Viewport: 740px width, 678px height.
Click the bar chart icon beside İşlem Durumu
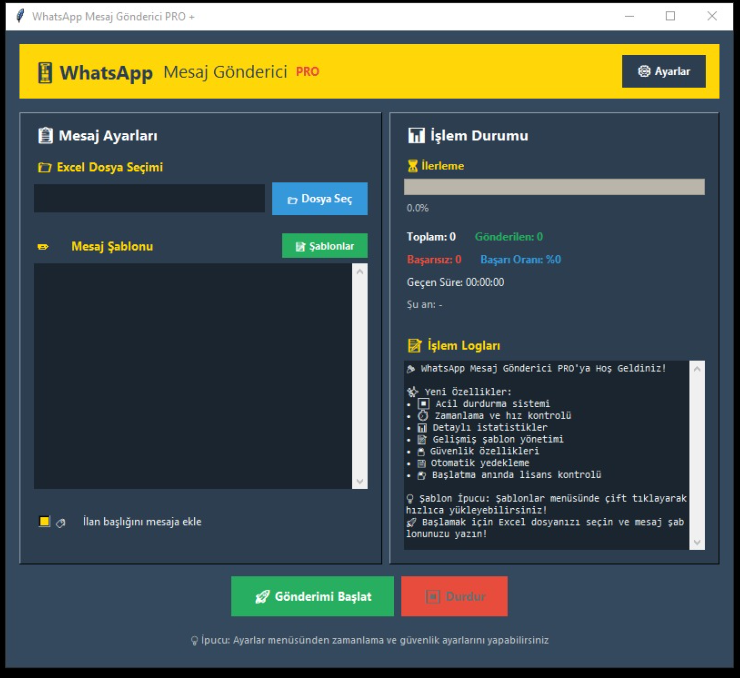click(x=416, y=135)
